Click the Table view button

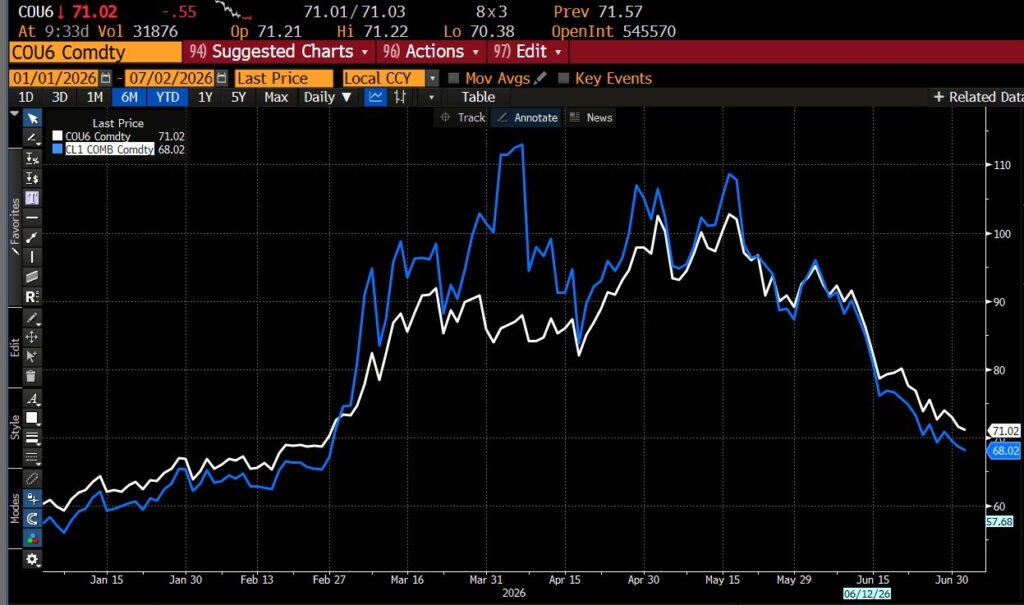(478, 97)
